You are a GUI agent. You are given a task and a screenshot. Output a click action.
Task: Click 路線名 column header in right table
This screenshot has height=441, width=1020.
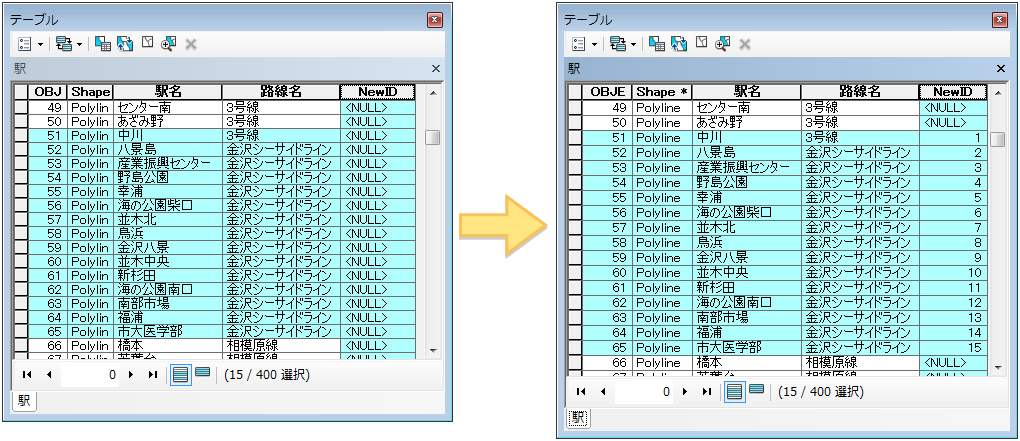(x=859, y=91)
